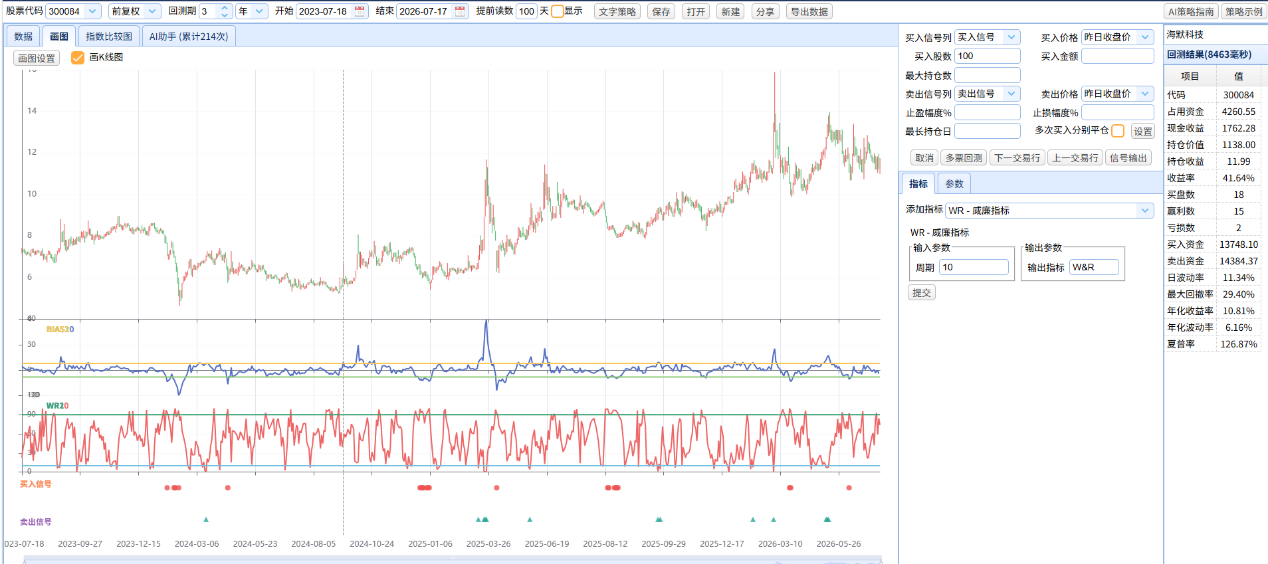Viewport: 1268px width, 564px height.
Task: Click the 设置 button beside 多次买入分别平仓
Action: (x=1142, y=131)
